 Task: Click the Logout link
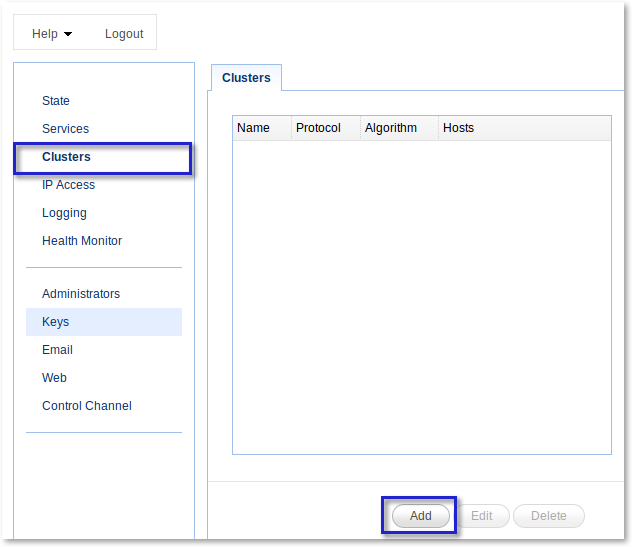(x=124, y=34)
